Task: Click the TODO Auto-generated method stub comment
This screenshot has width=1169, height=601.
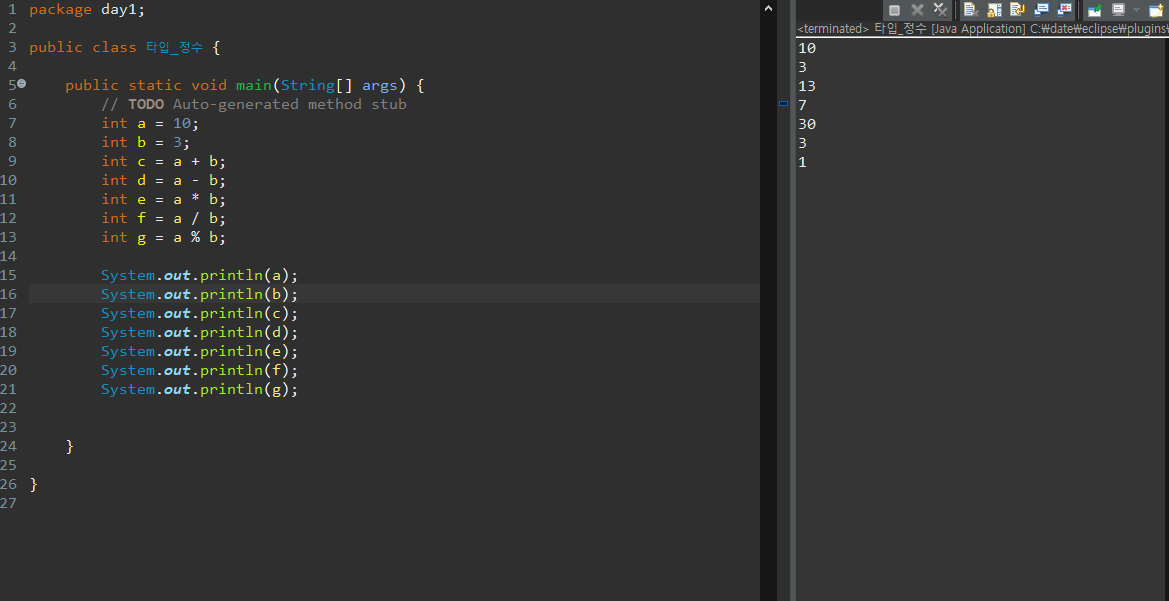Action: pyautogui.click(x=253, y=104)
